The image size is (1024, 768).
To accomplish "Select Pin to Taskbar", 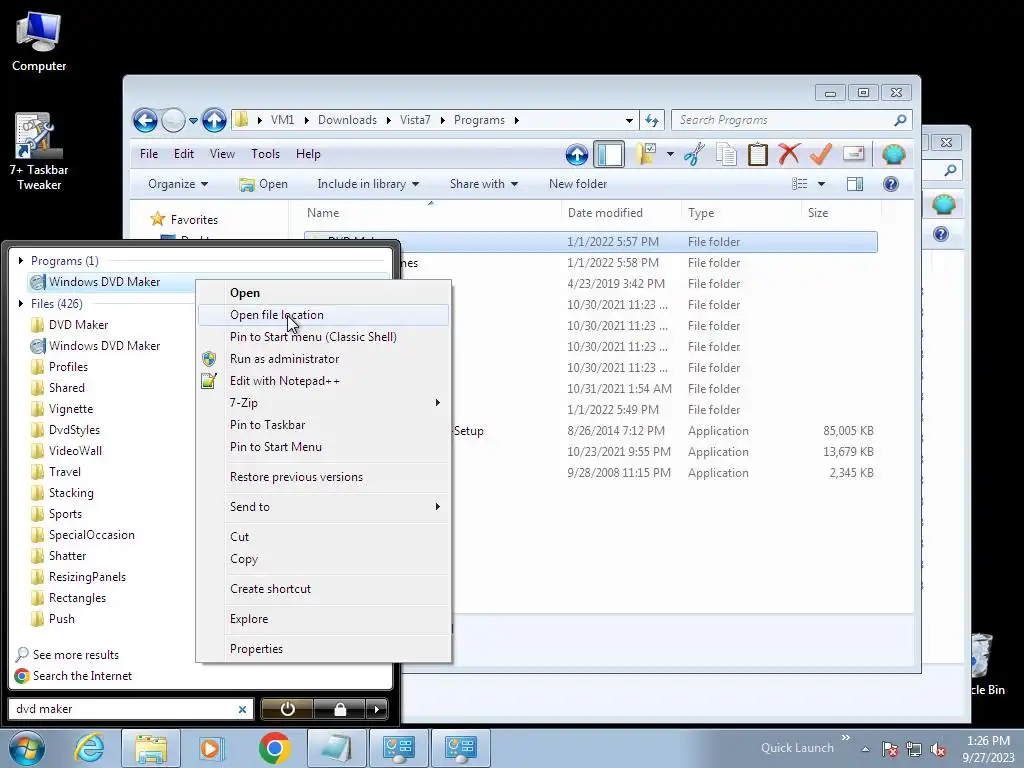I will (324, 425).
